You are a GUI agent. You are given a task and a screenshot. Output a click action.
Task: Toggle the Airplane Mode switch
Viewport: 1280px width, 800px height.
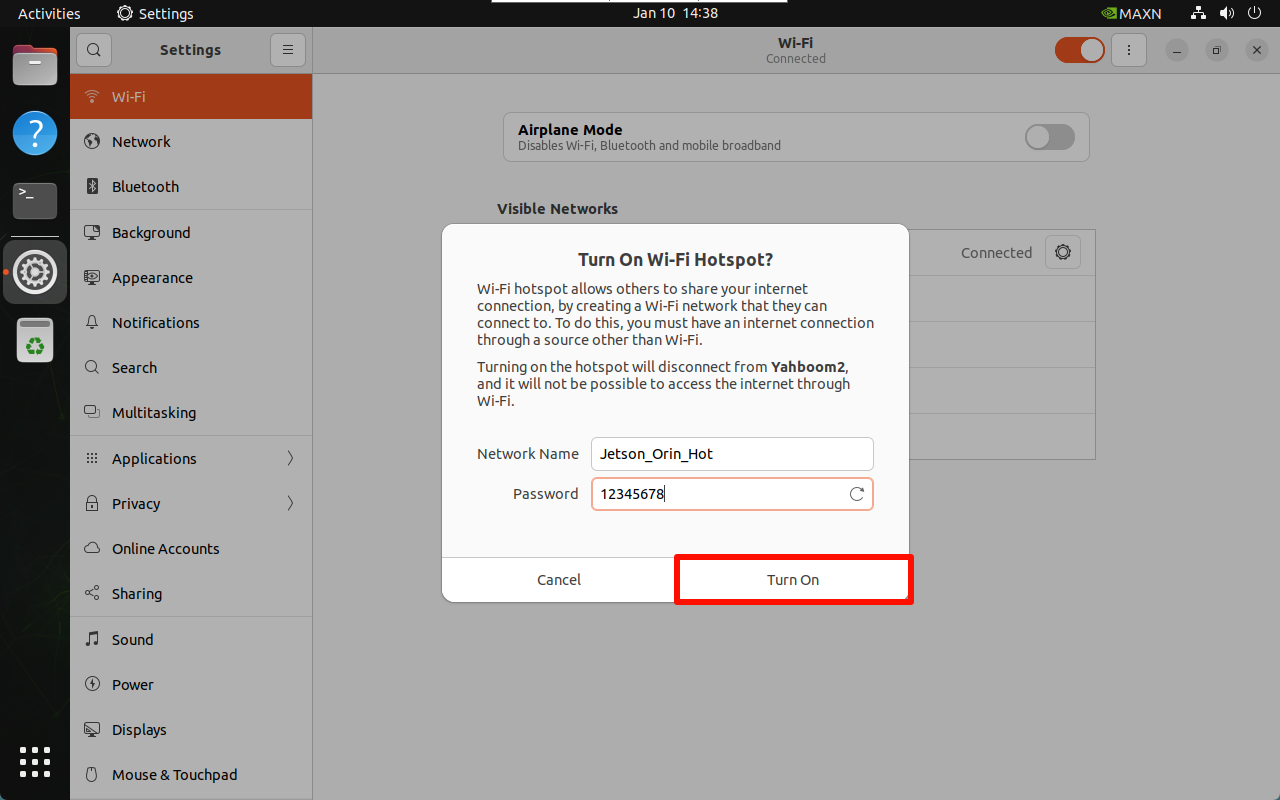[1049, 137]
